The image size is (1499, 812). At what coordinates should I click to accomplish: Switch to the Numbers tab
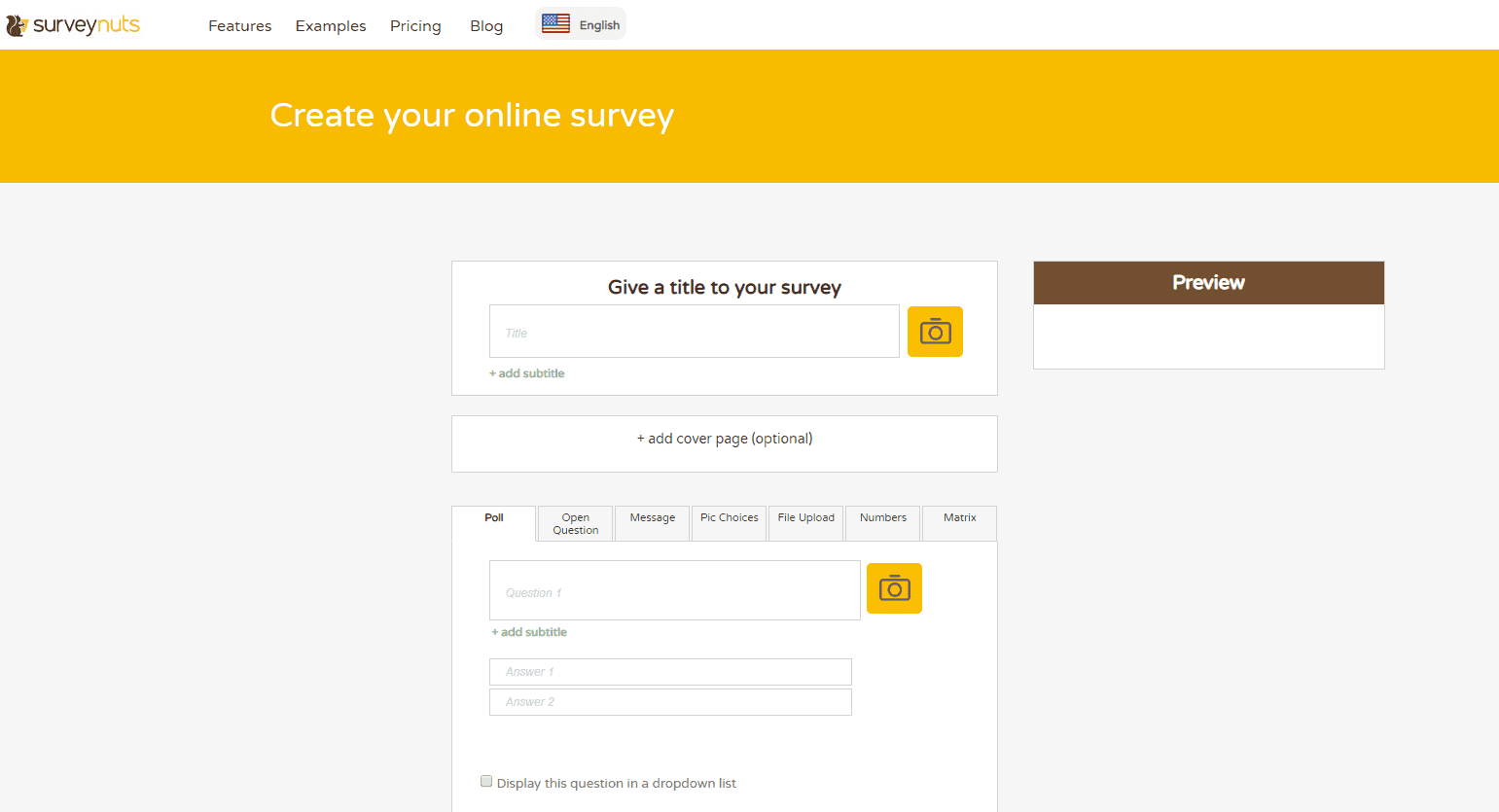point(883,523)
